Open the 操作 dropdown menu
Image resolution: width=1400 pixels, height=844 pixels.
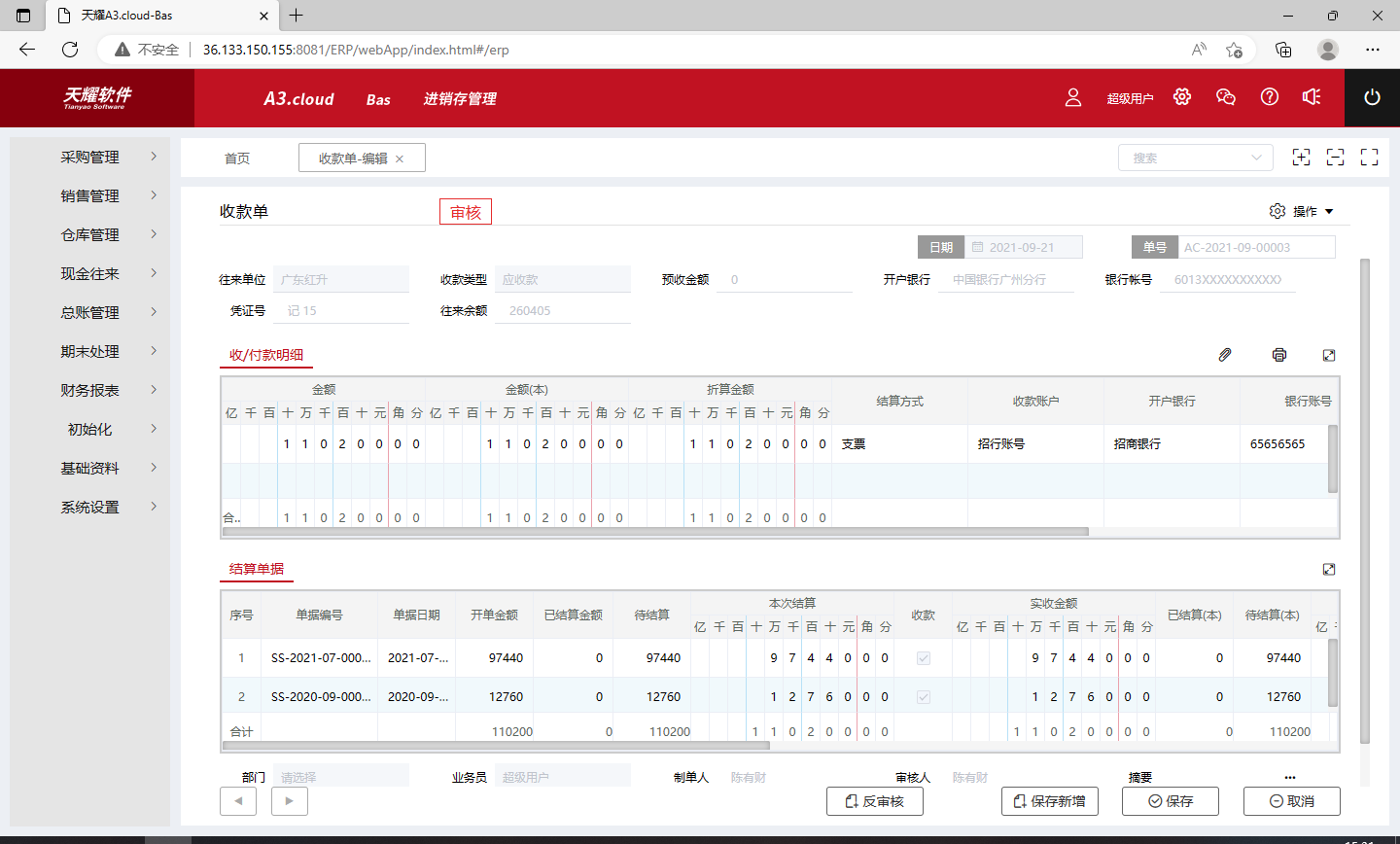click(x=1302, y=211)
